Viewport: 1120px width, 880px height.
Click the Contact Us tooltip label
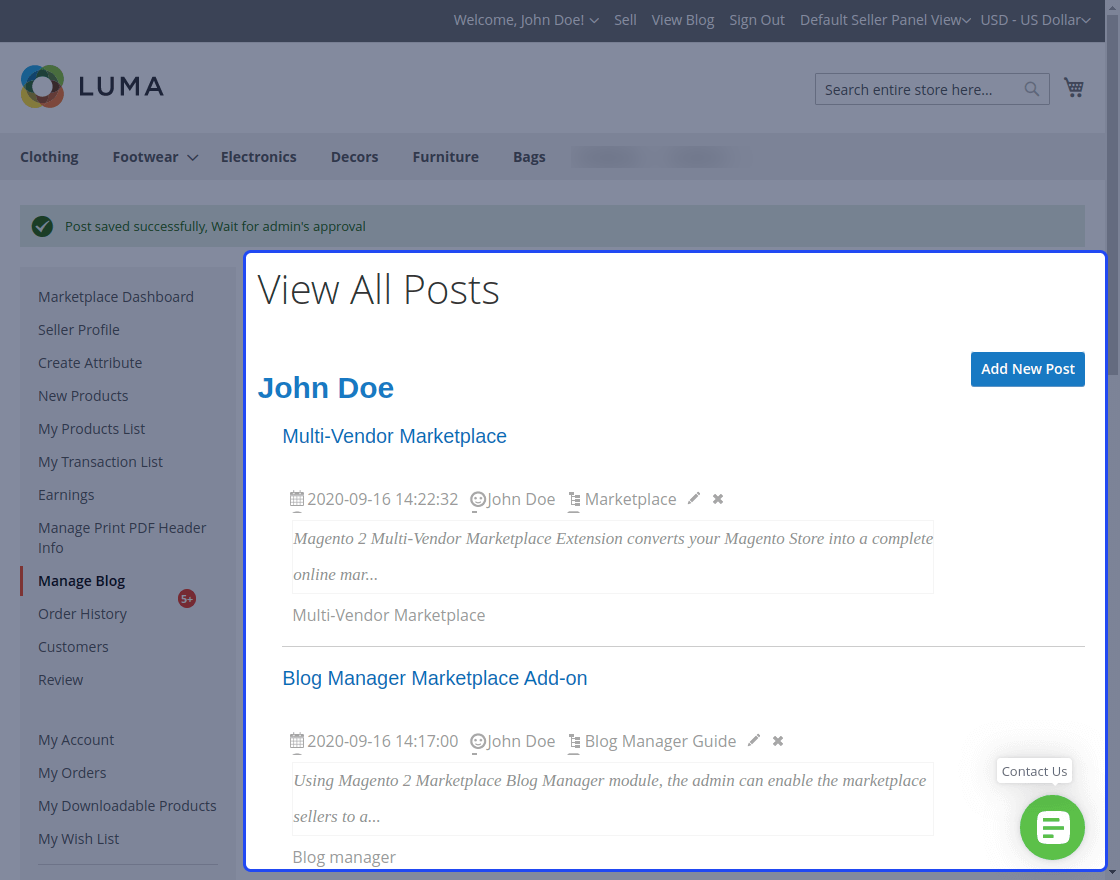1034,771
